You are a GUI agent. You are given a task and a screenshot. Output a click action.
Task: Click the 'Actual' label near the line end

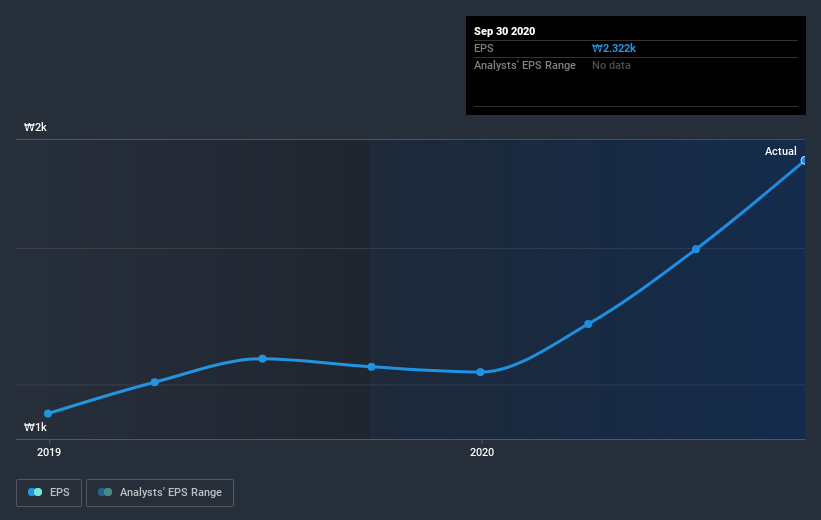pyautogui.click(x=781, y=151)
